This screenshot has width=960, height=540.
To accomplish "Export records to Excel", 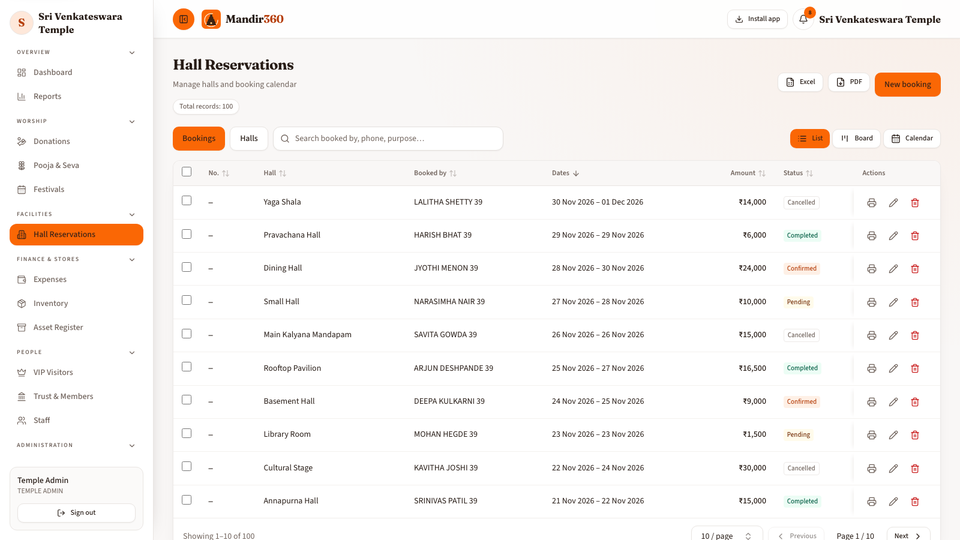I will point(800,82).
